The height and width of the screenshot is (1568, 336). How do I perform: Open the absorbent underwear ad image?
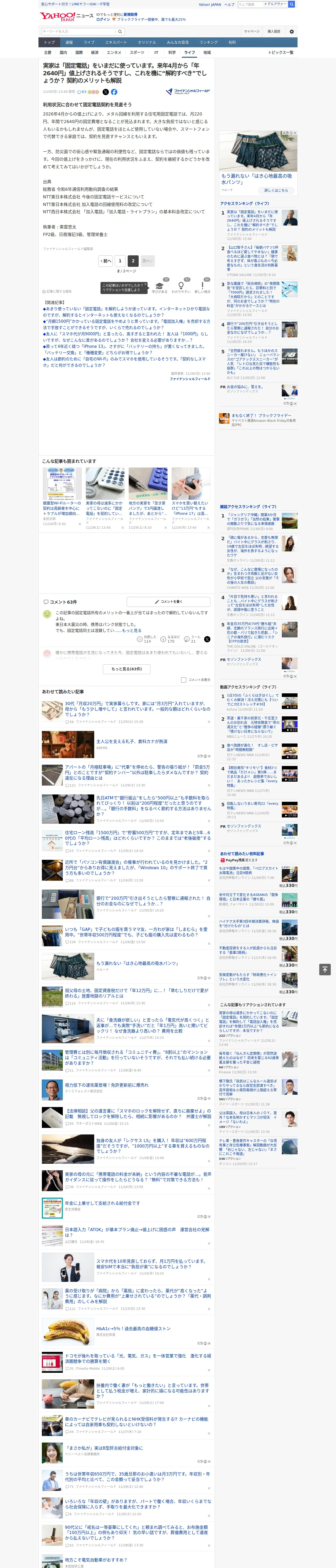tap(258, 152)
